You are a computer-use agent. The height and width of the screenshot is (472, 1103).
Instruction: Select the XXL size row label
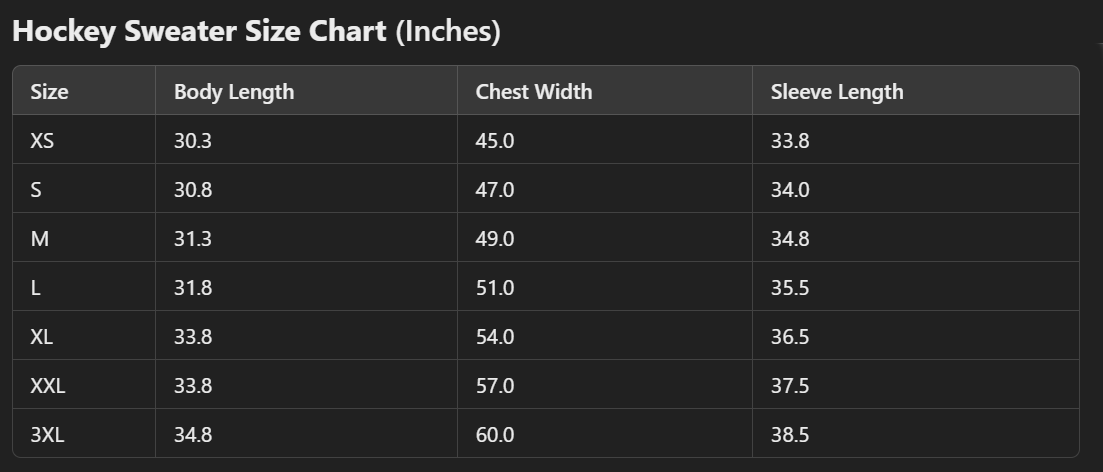[x=48, y=386]
